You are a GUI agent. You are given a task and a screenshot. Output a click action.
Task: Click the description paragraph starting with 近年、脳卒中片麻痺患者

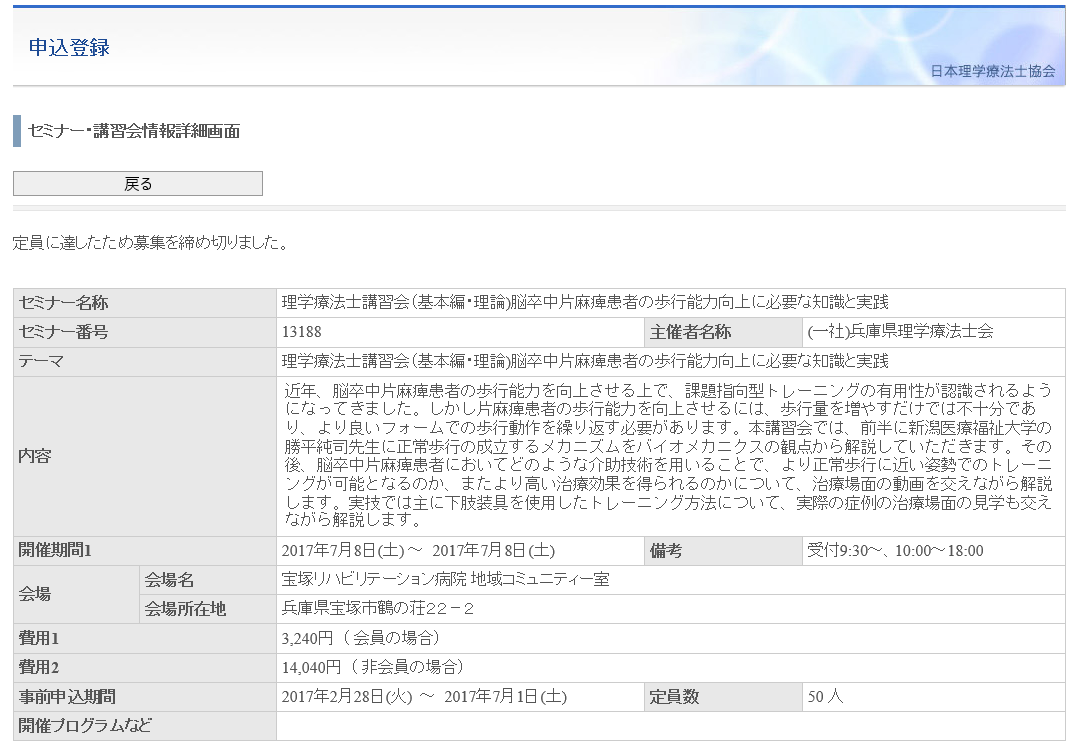669,455
